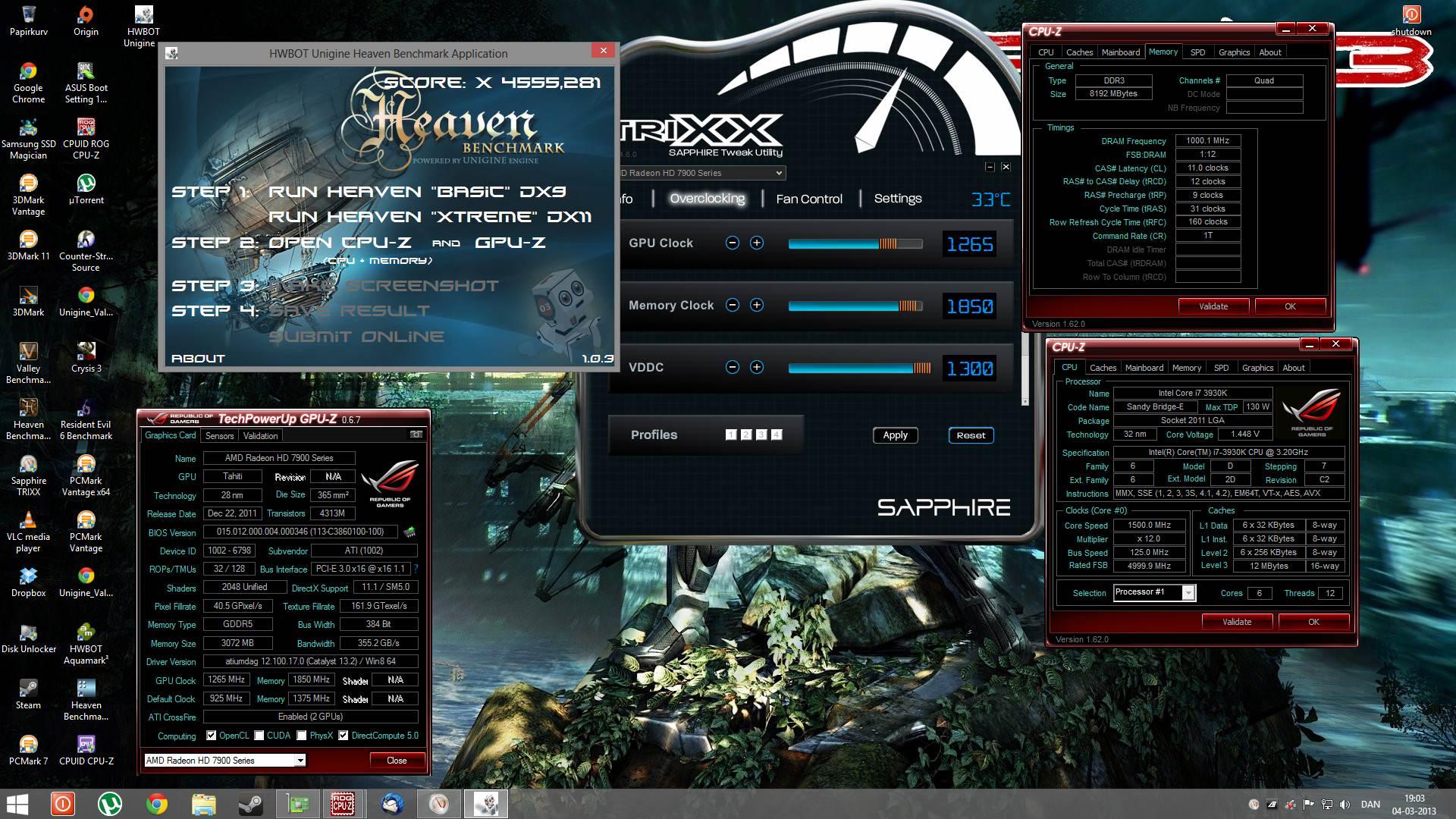Adjust the GPU Clock slider in TRIXX
Screen dimensions: 1456x819
[x=855, y=243]
